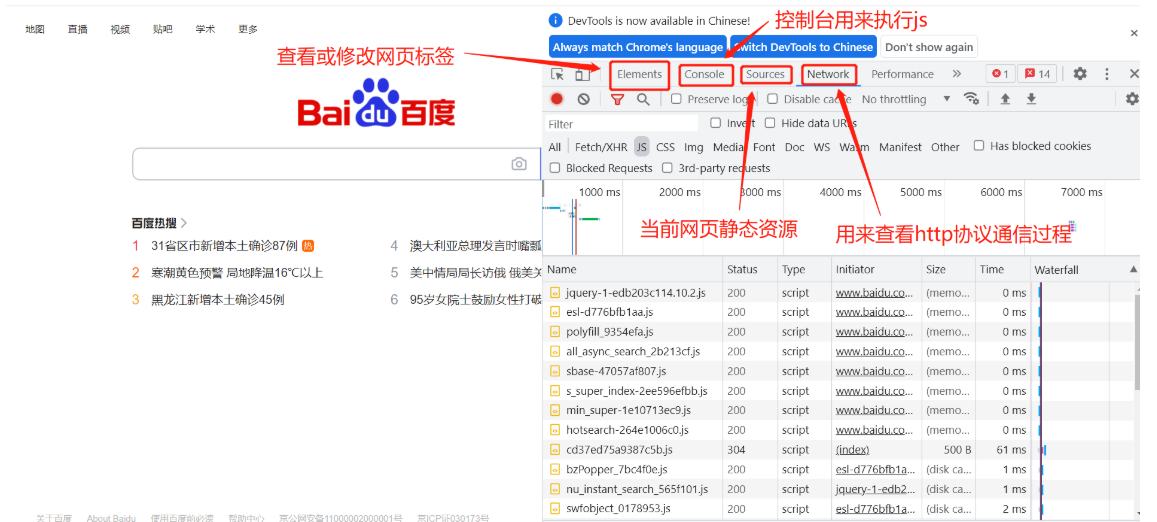Screen dimensions: 1157x522
Task: Open hot search 31省区市新增本土确诊87例
Action: click(224, 246)
